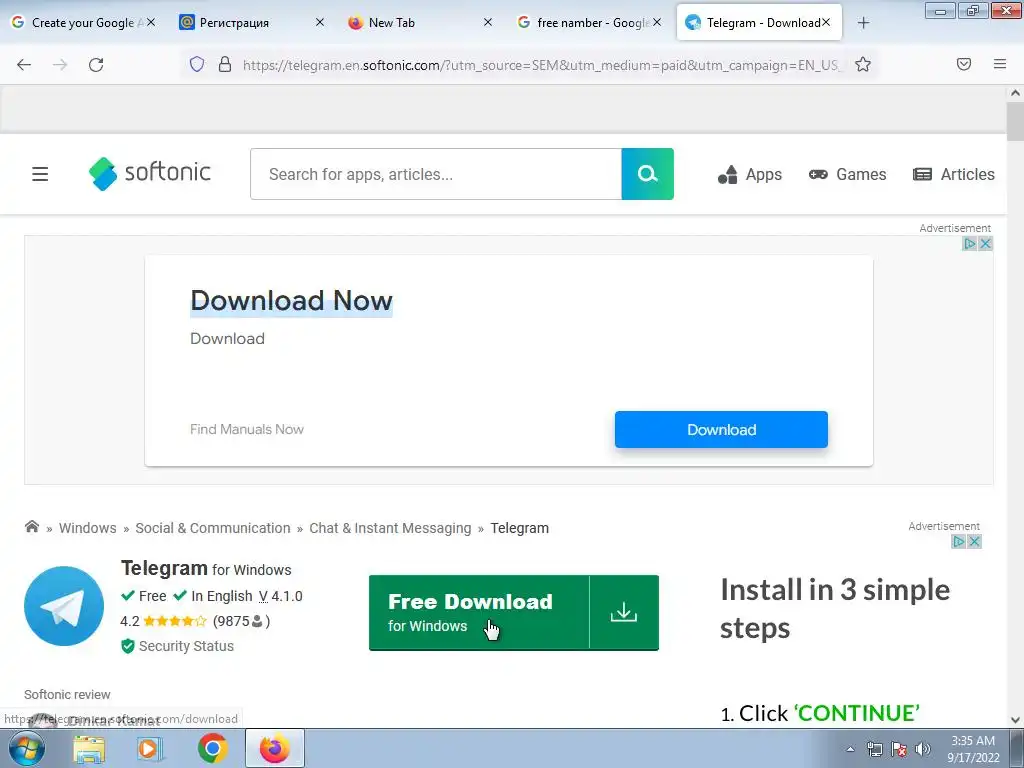The image size is (1024, 768).
Task: Close the New Tab tab
Action: (x=488, y=22)
